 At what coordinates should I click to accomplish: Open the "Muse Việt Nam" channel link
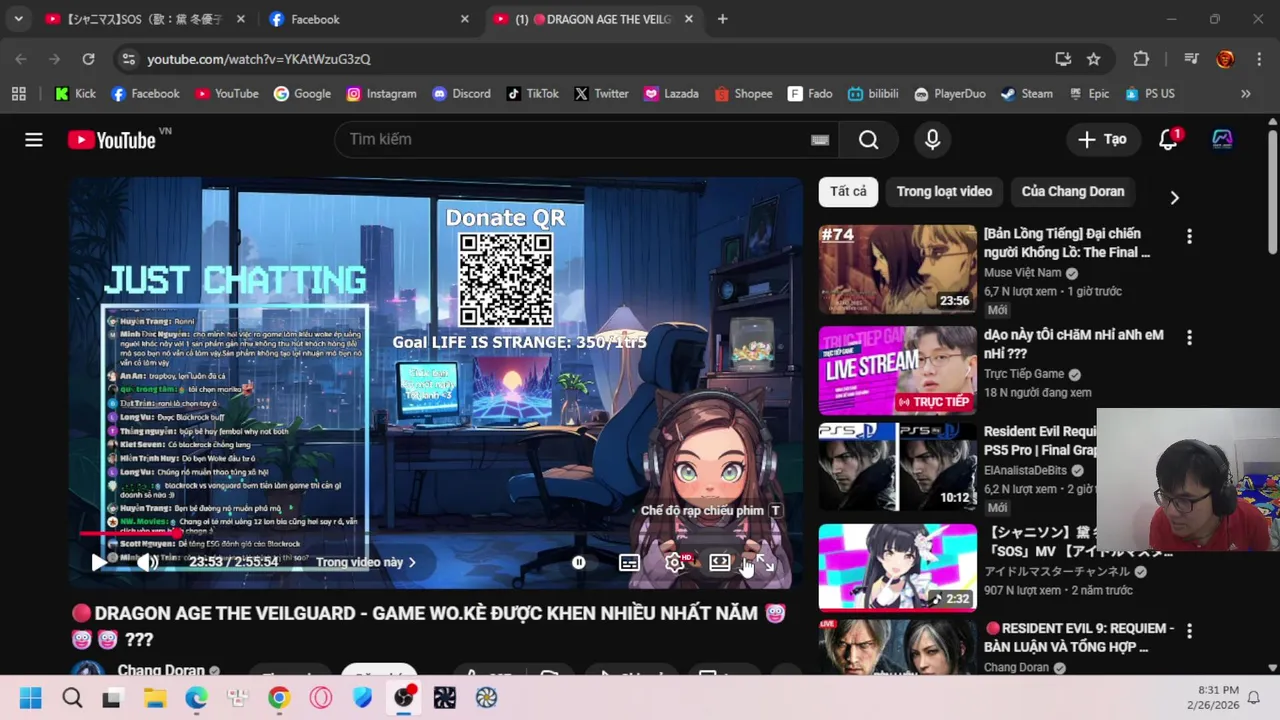tap(1022, 272)
